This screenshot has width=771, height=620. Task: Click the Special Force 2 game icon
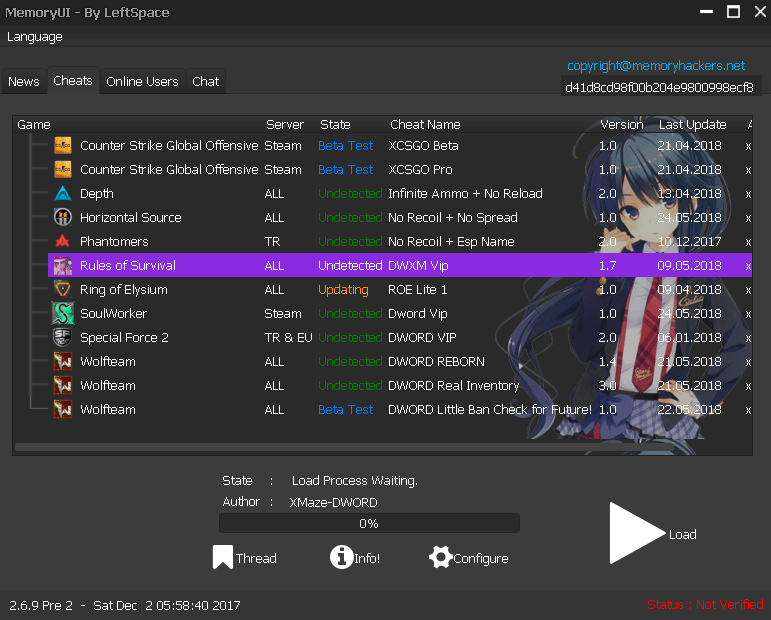click(x=62, y=337)
